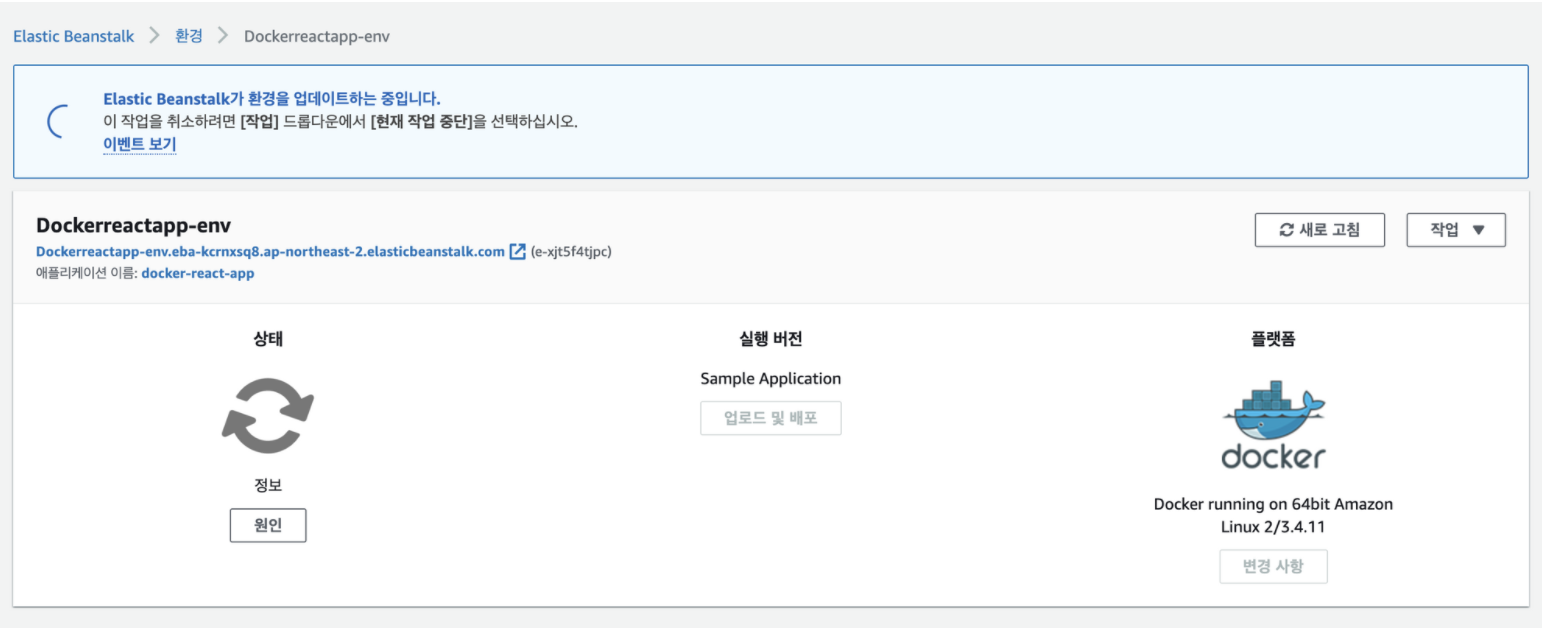Click the 새로 고침 refresh button
This screenshot has width=1542, height=628.
pyautogui.click(x=1320, y=230)
